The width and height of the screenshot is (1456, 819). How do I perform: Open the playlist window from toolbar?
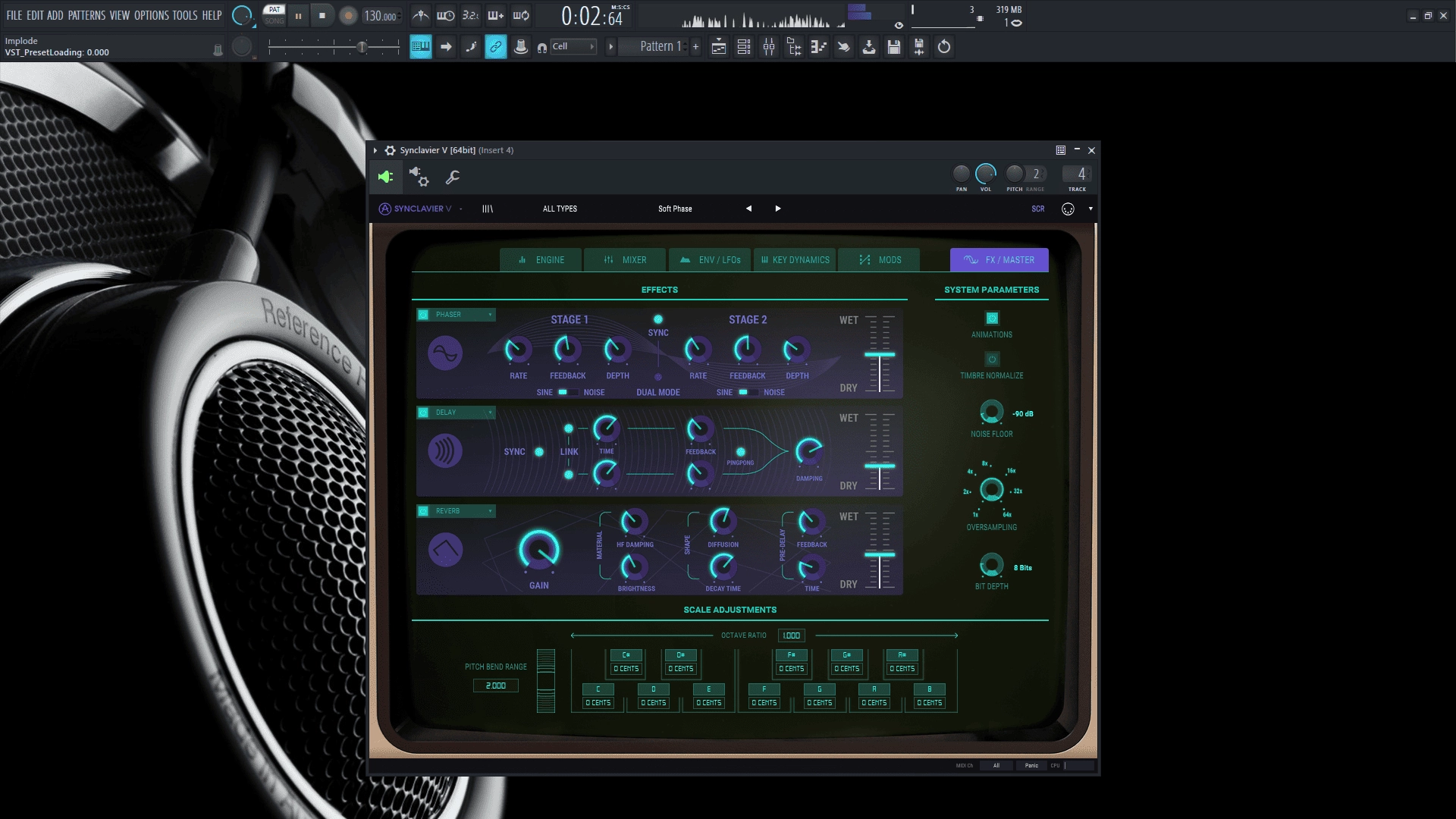pyautogui.click(x=718, y=47)
